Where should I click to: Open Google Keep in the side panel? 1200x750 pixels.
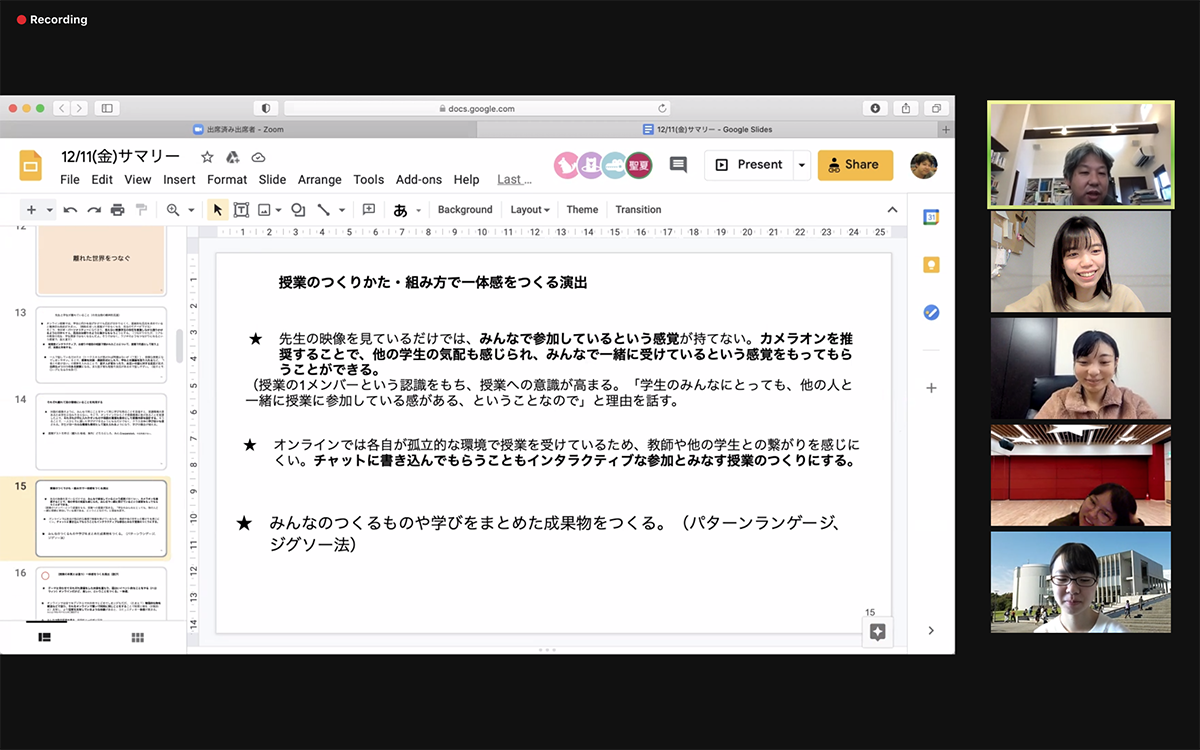(931, 265)
